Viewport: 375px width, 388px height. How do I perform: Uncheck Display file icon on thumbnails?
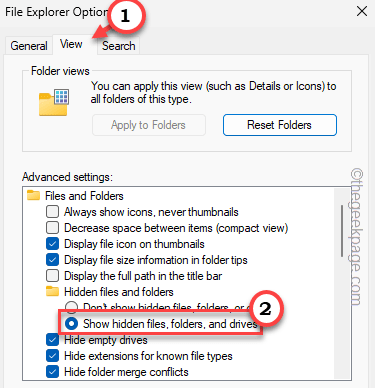(52, 244)
